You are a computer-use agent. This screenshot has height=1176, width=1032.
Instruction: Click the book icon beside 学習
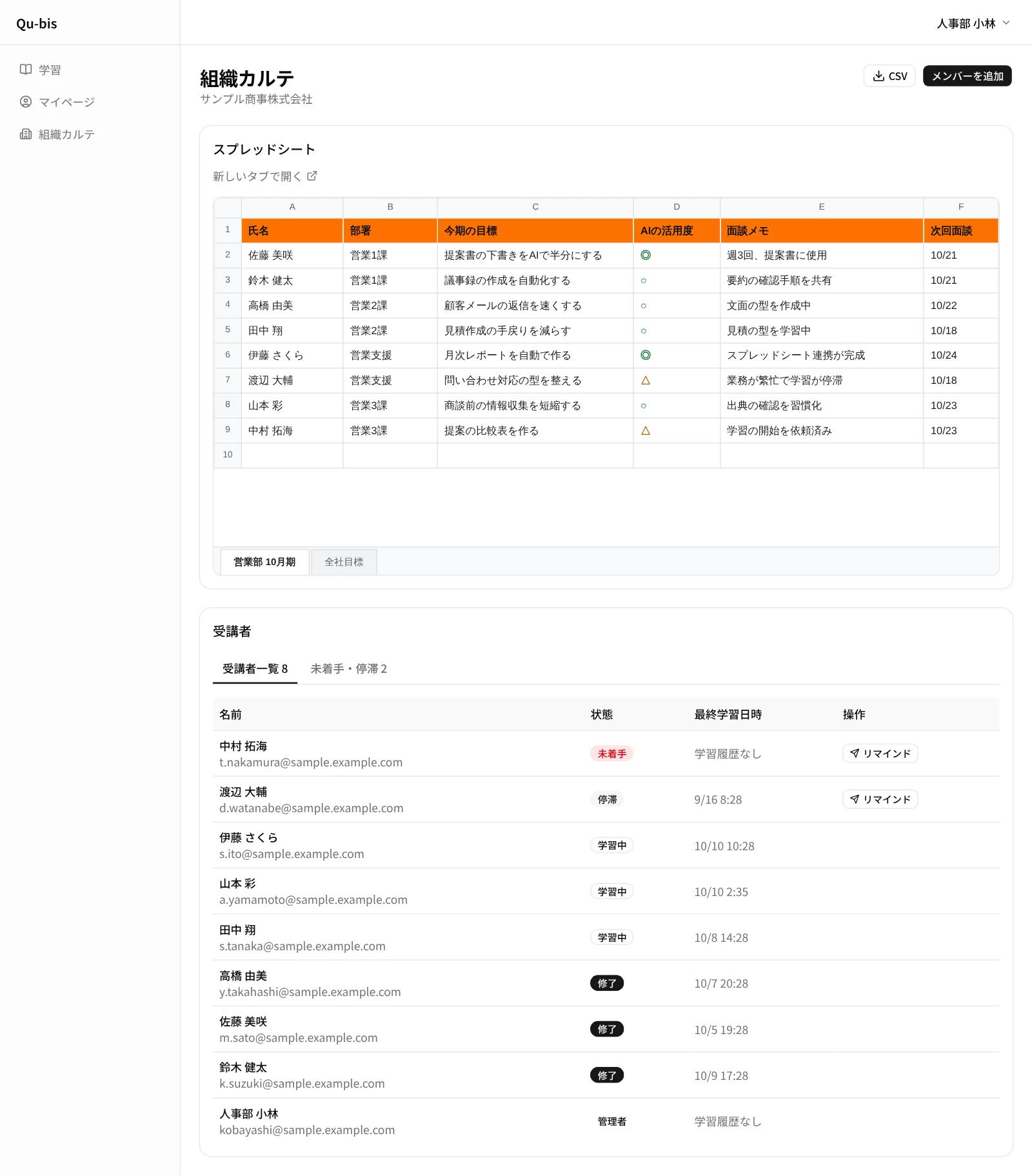[26, 70]
